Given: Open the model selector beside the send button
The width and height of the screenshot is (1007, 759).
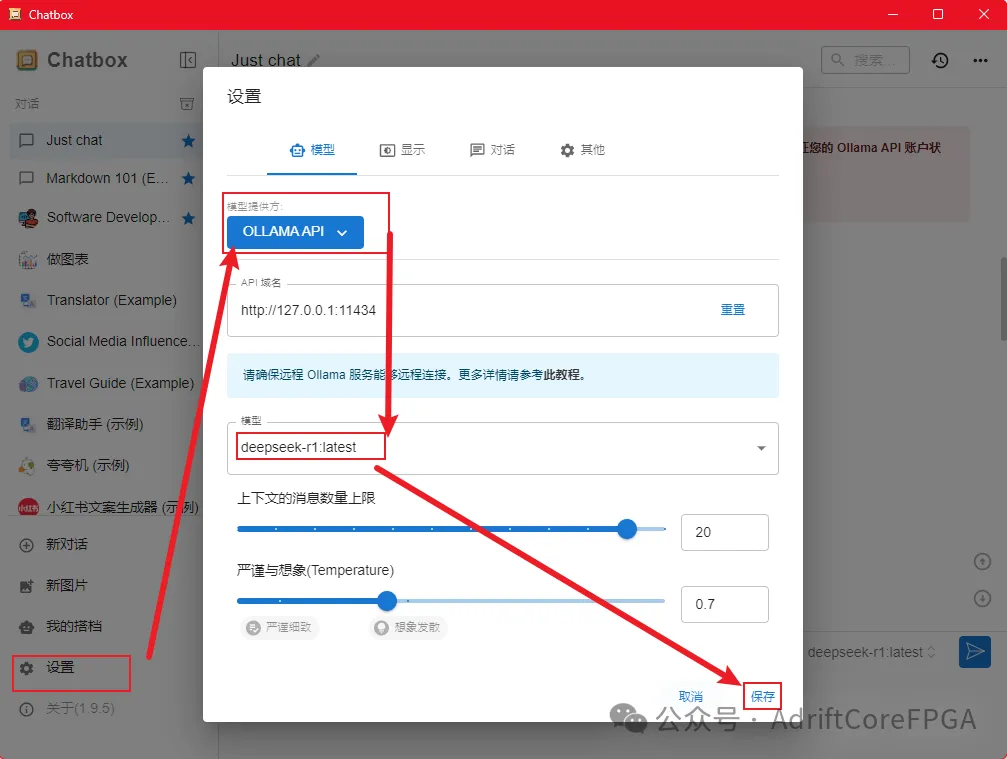Looking at the screenshot, I should click(871, 652).
